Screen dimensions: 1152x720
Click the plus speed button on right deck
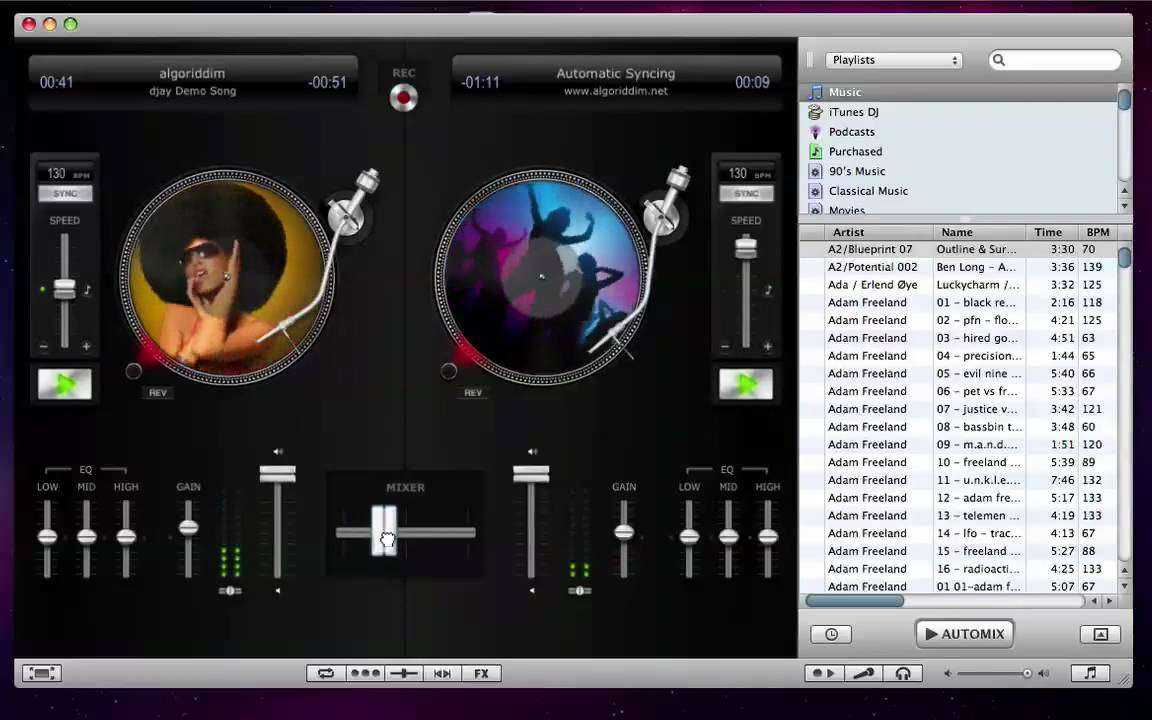pos(768,346)
